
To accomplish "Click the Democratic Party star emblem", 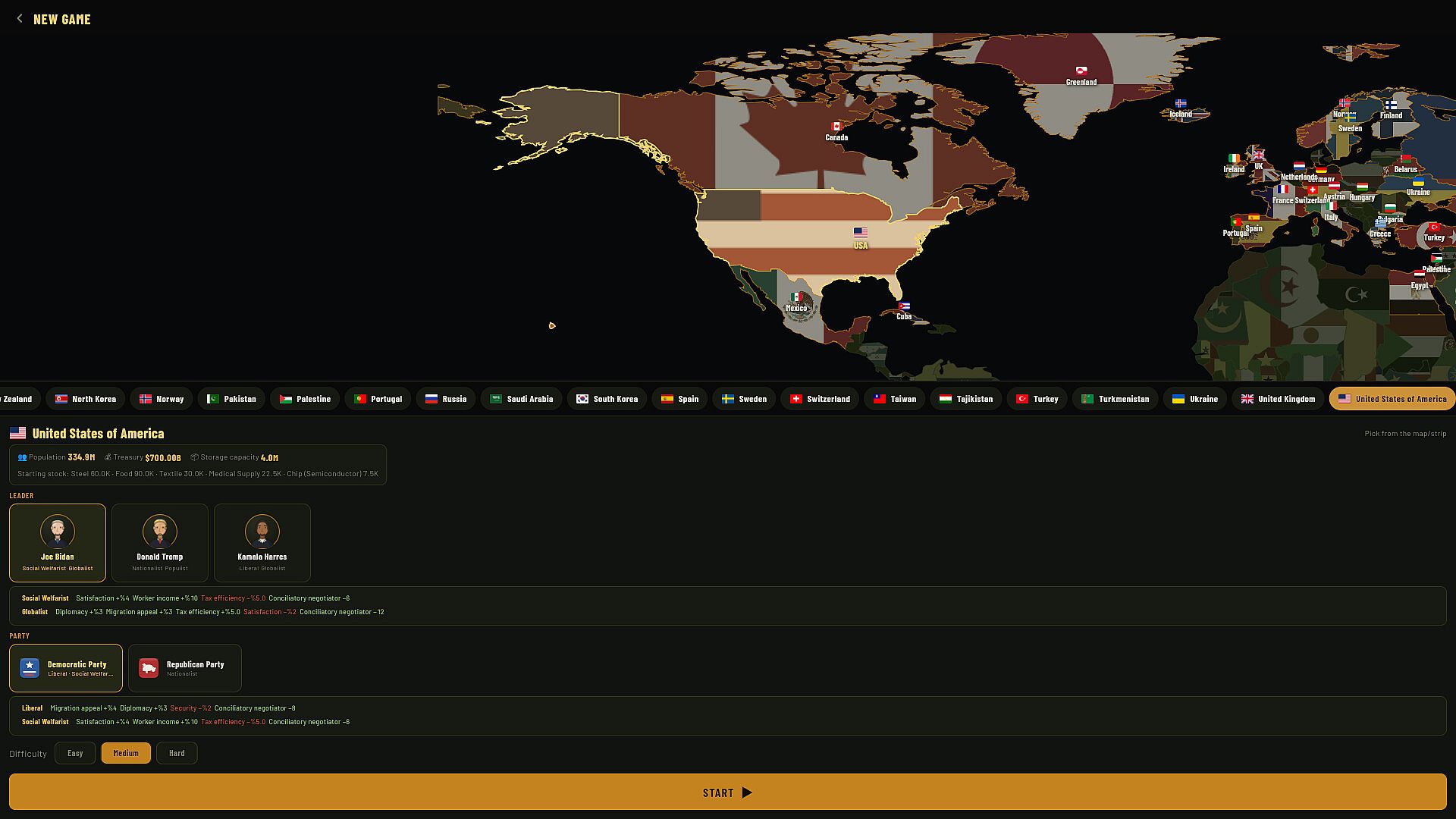I will [30, 668].
